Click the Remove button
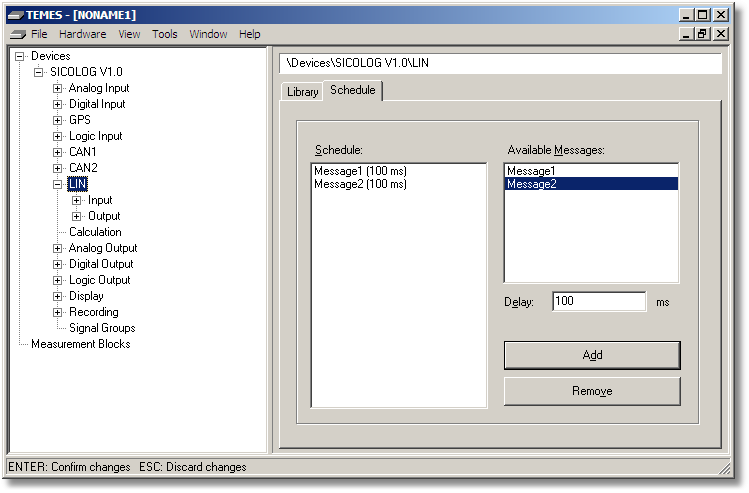The width and height of the screenshot is (749, 493). pos(592,391)
